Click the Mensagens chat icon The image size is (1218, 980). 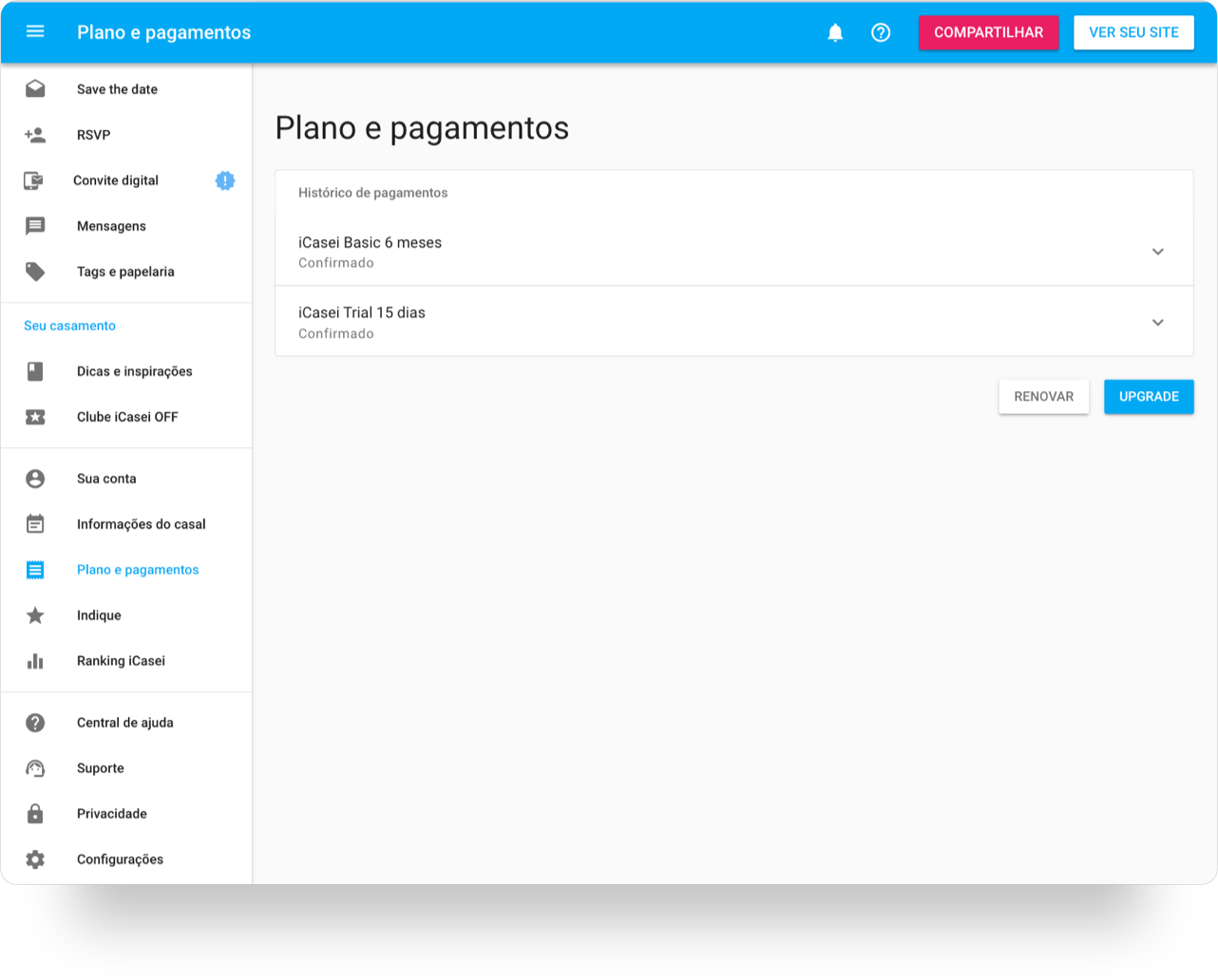tap(35, 226)
